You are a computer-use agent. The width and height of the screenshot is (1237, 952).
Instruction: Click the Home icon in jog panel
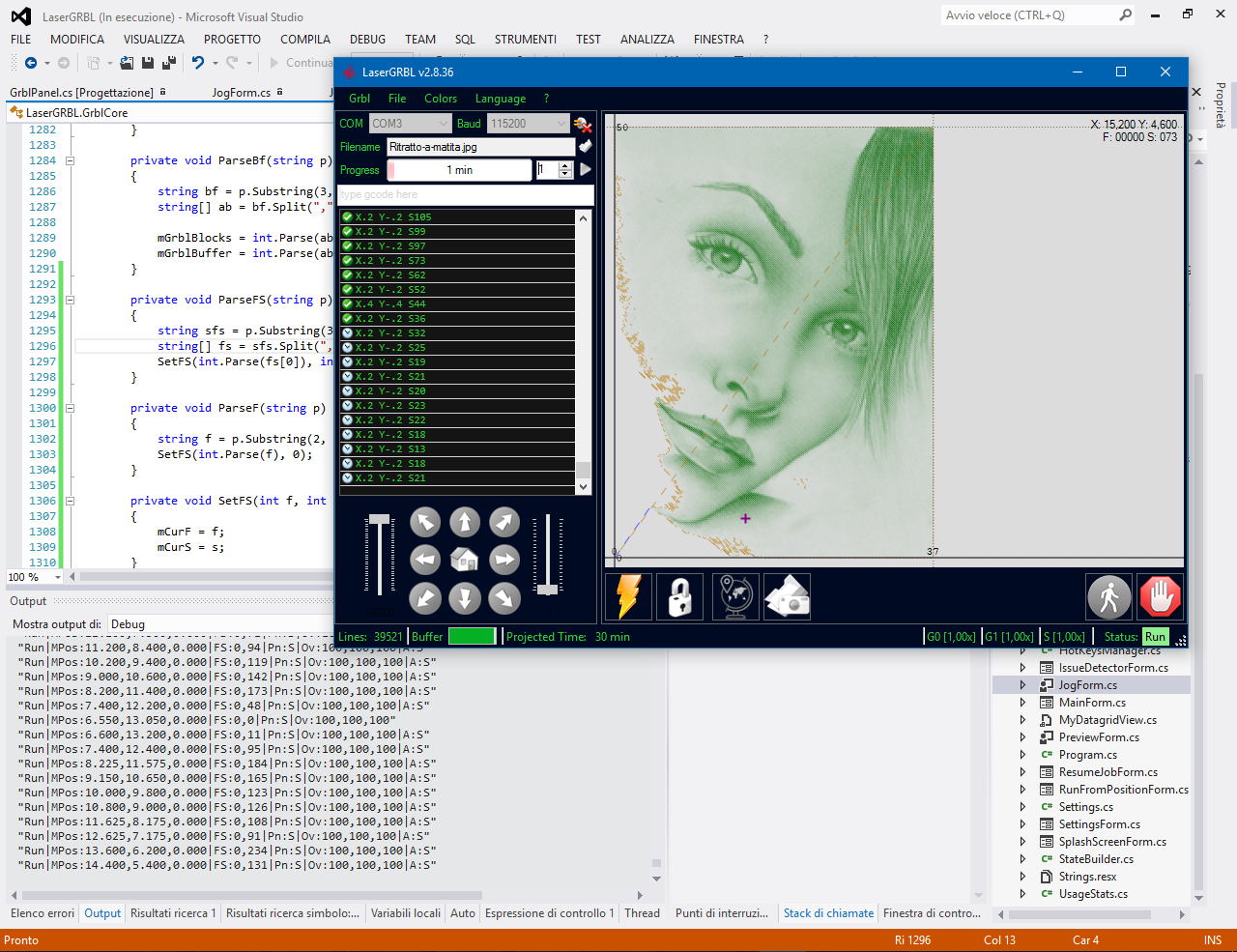465,560
